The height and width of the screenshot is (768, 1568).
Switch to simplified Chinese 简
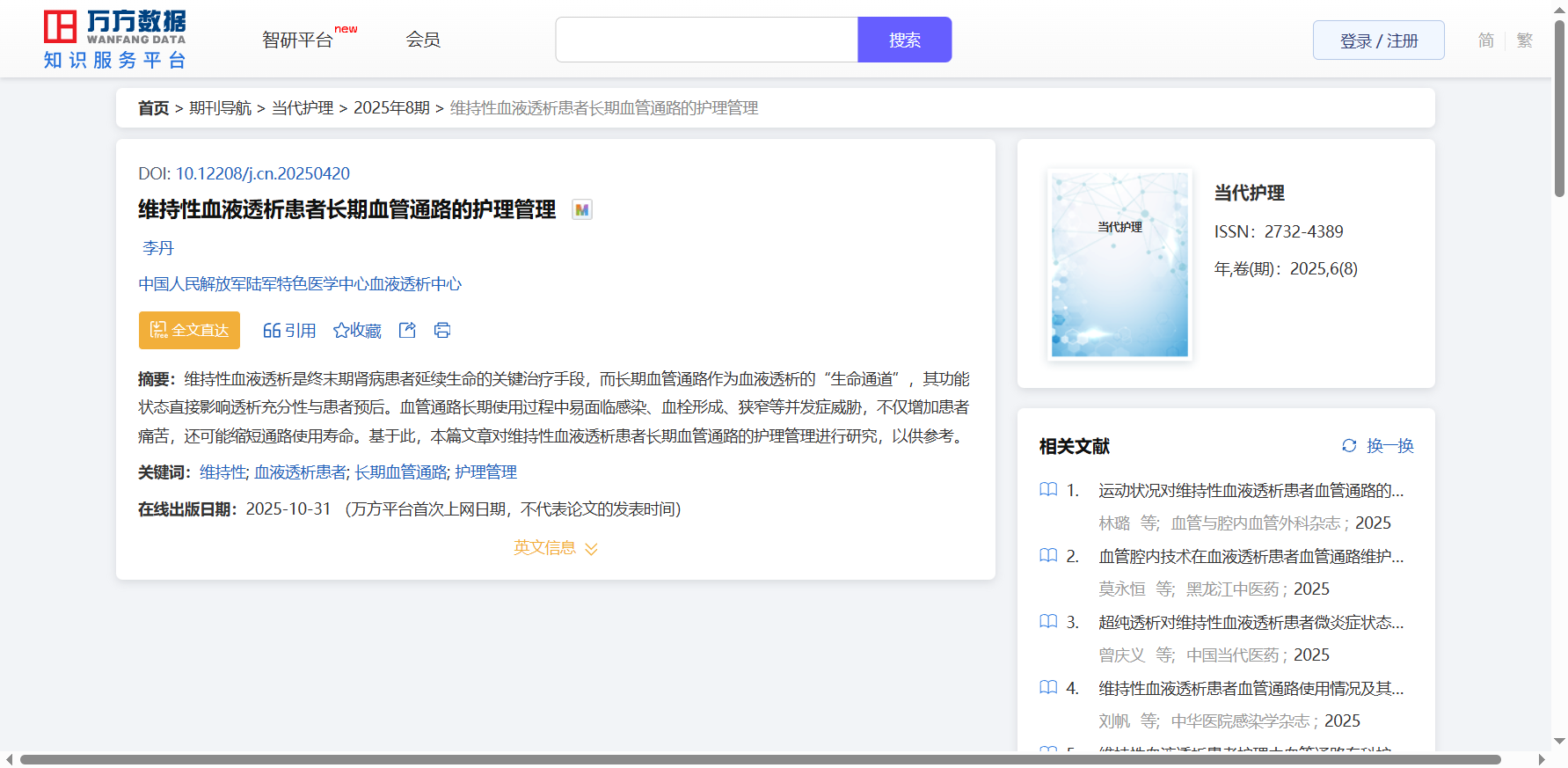[x=1485, y=40]
